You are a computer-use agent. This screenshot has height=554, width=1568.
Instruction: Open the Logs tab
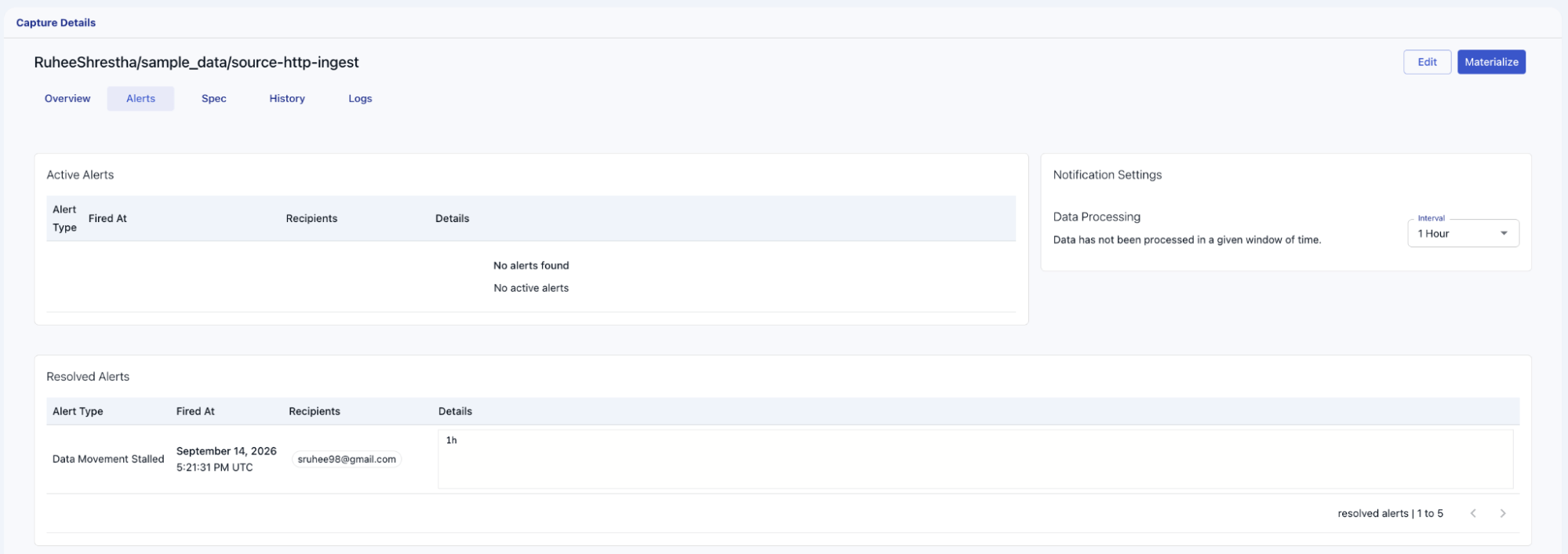[x=360, y=98]
